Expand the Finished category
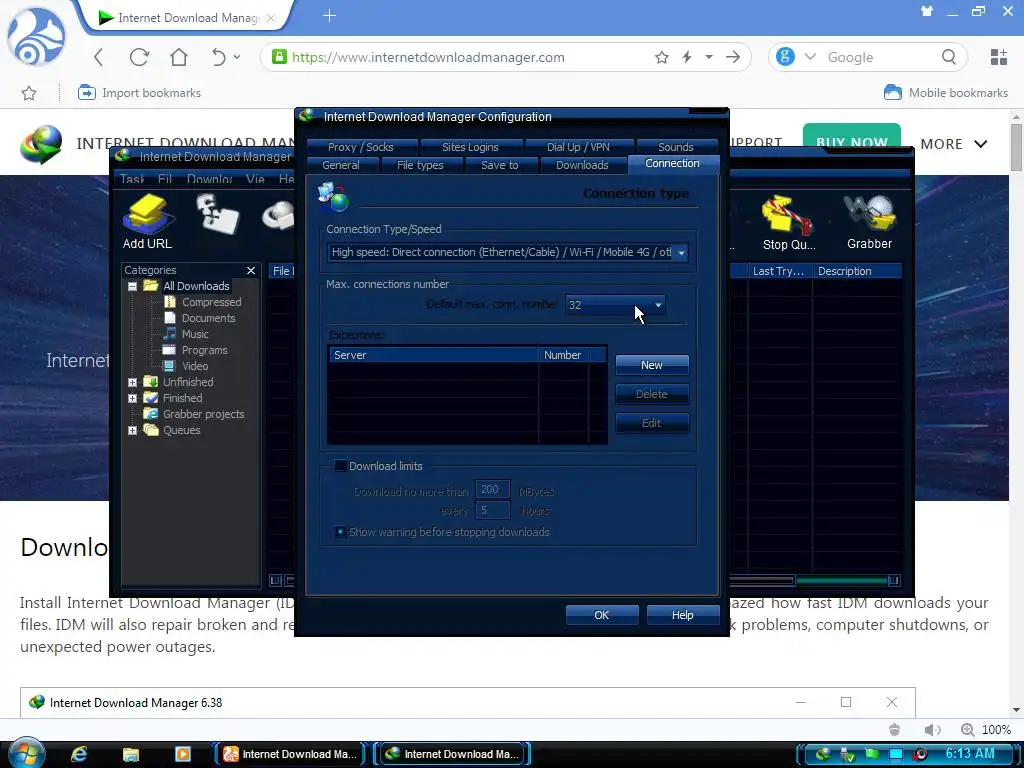This screenshot has height=768, width=1024. (133, 398)
